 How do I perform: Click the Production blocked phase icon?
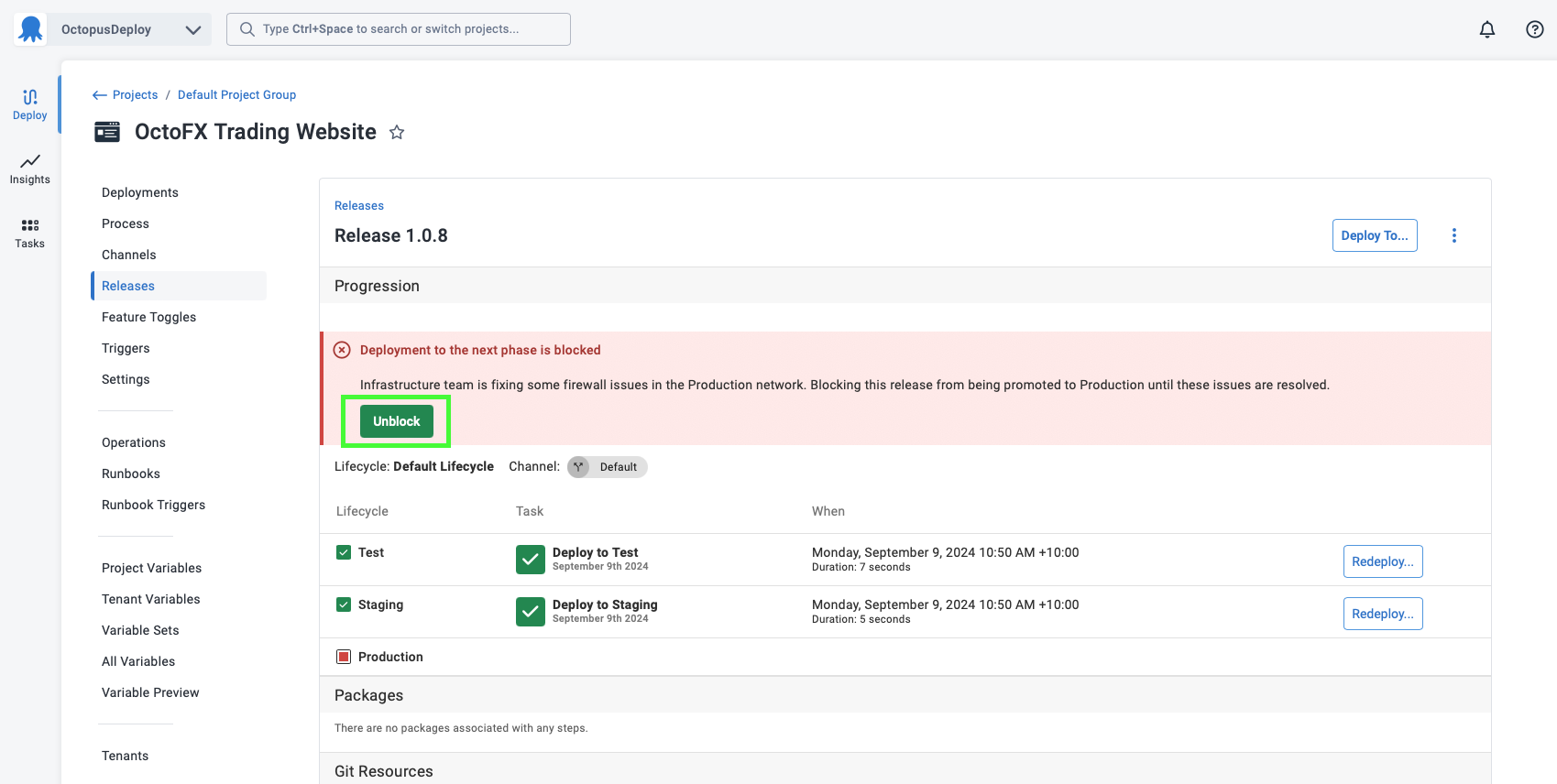pos(344,657)
